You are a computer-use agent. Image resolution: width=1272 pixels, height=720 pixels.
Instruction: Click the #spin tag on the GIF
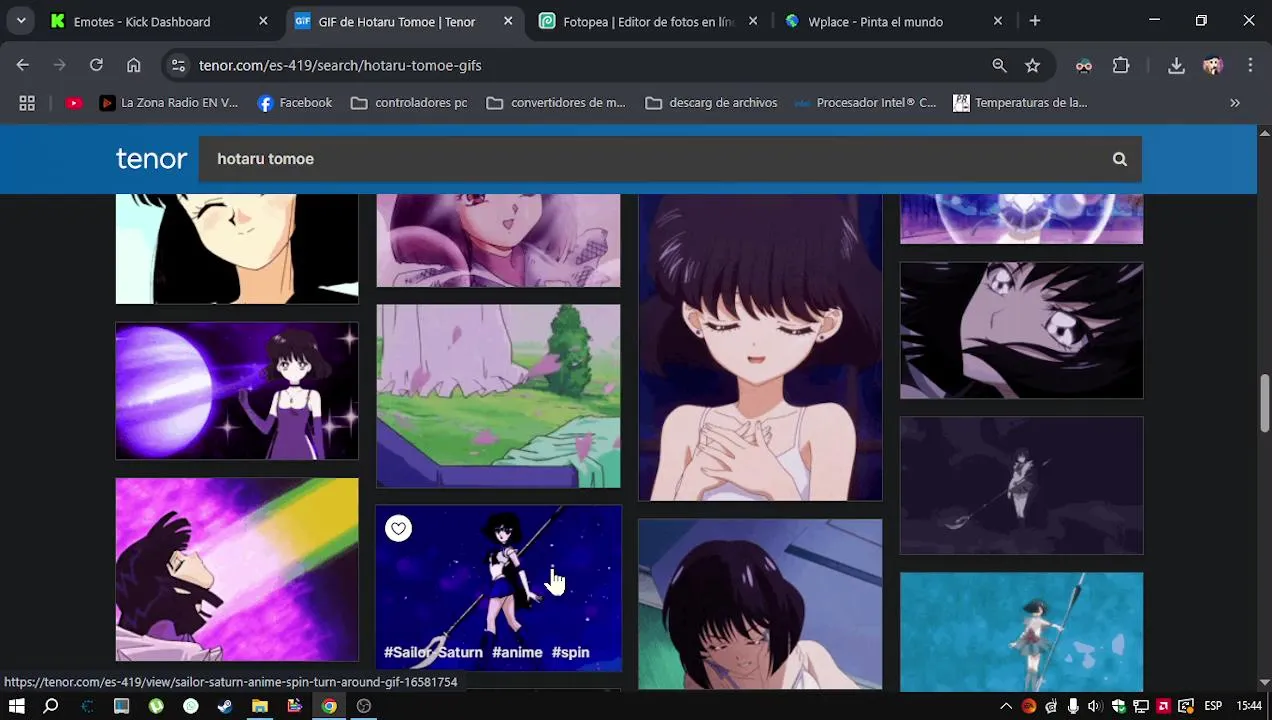click(570, 652)
